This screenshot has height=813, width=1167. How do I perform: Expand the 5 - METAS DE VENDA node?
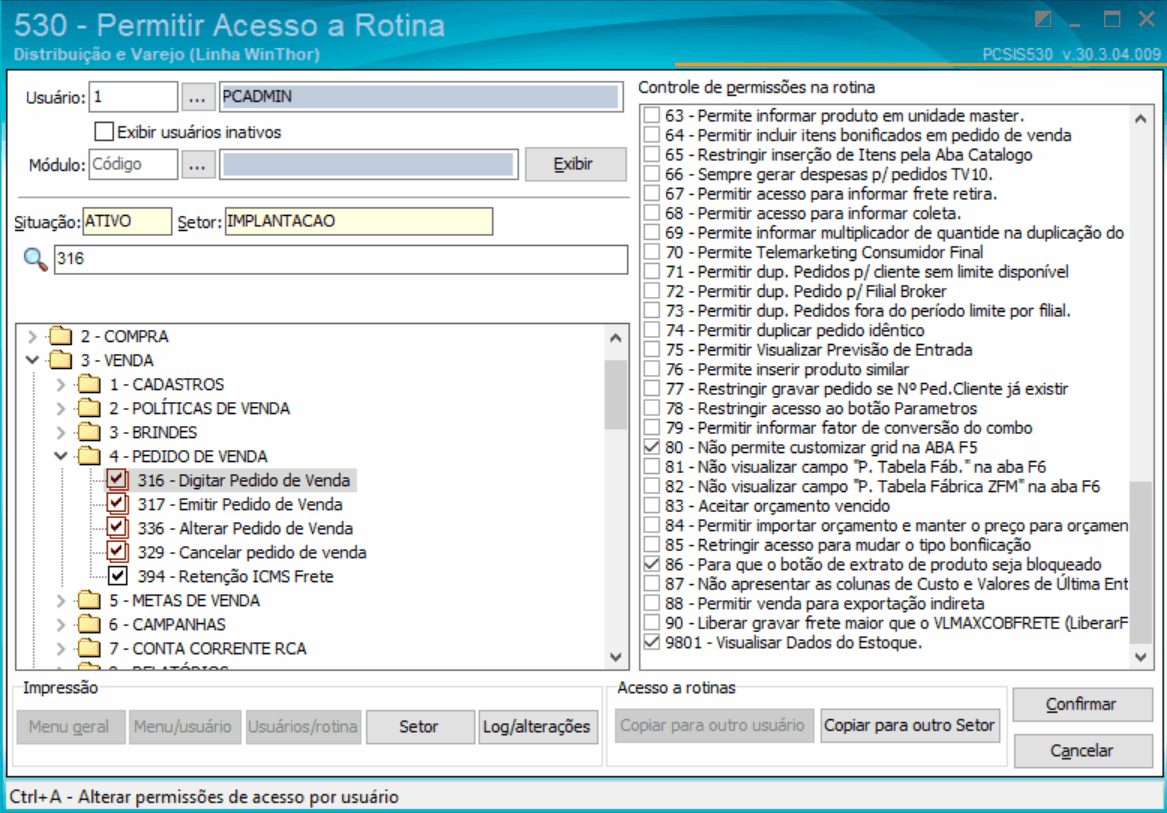point(61,600)
